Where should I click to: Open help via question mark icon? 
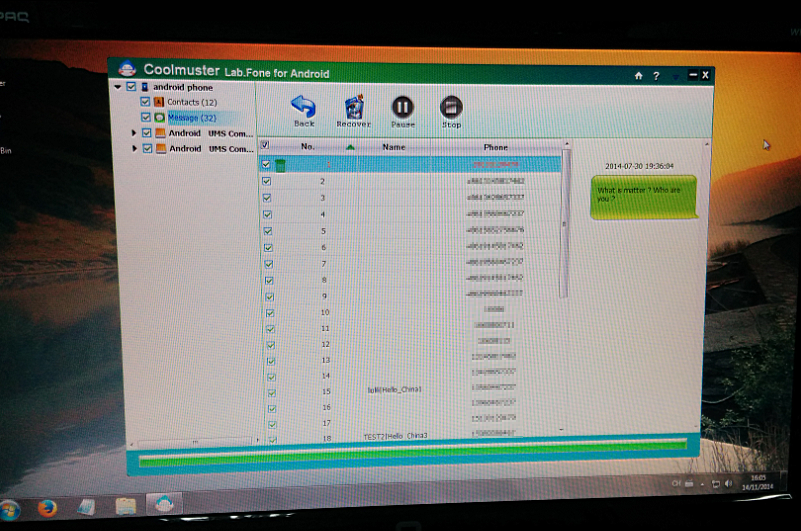click(x=656, y=76)
